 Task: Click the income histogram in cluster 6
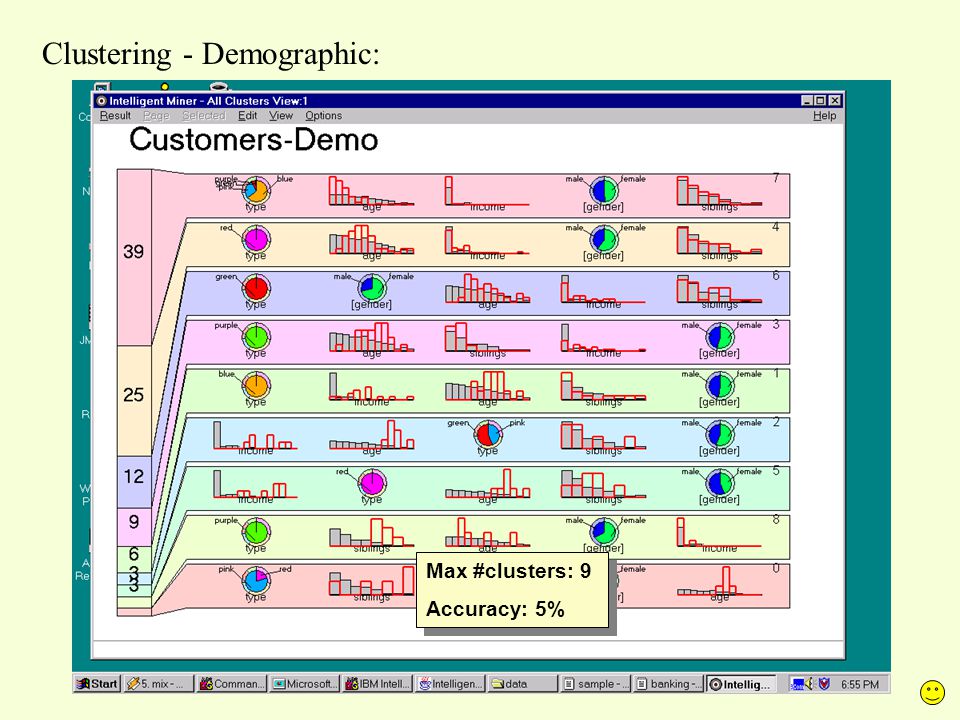[x=603, y=288]
